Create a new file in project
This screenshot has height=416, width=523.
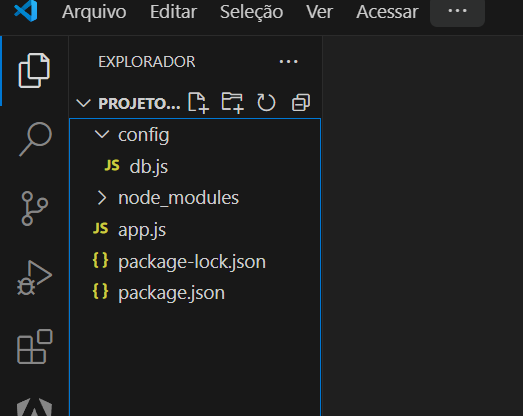coord(198,103)
